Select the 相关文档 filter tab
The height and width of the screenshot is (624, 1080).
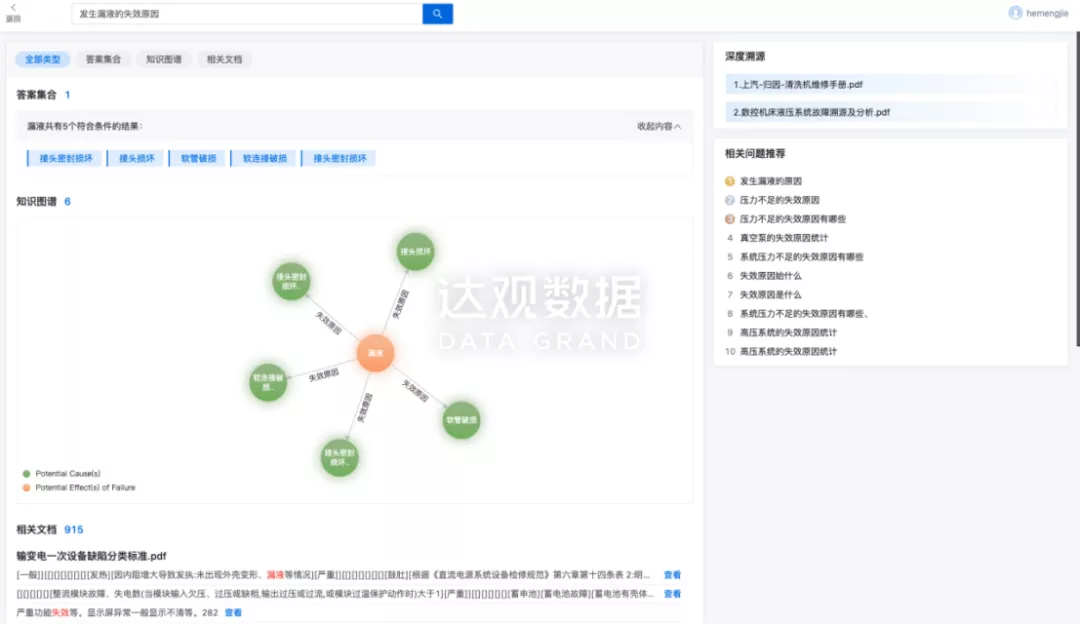pos(224,60)
